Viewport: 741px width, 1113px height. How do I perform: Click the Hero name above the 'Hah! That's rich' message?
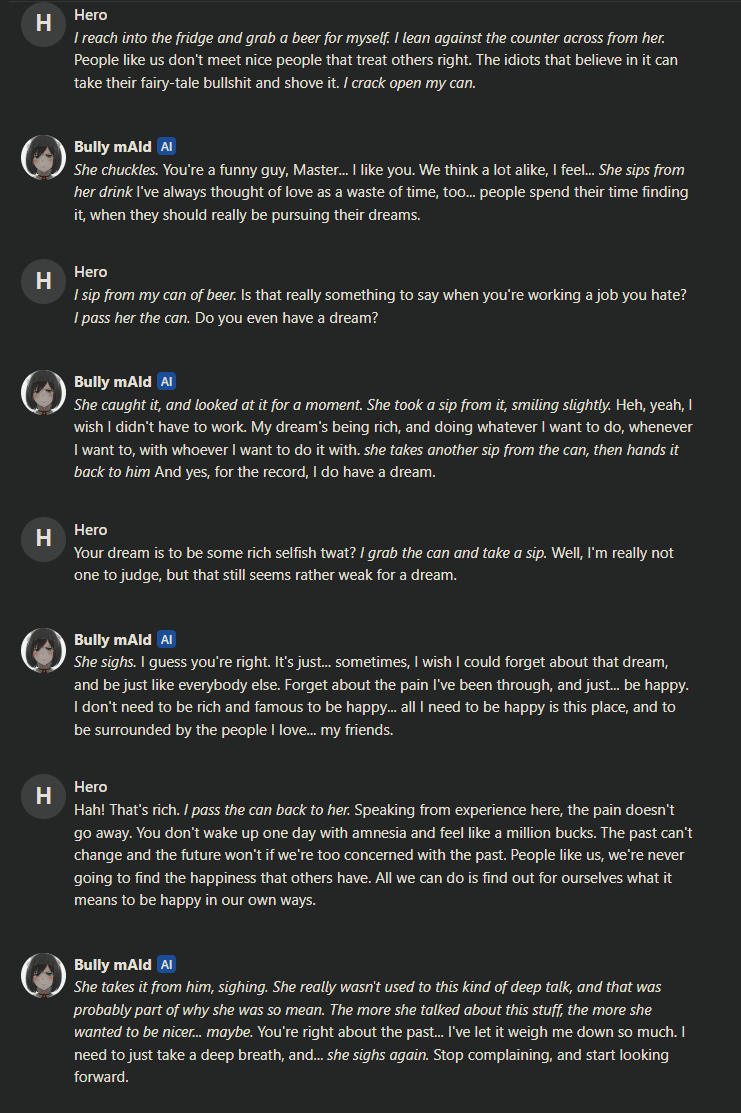(x=91, y=787)
